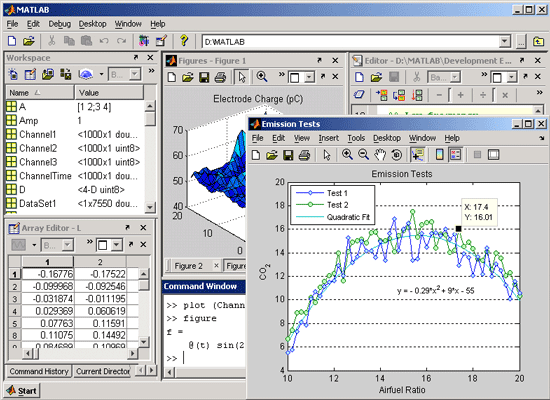
Task: Click the yellow Help question mark icon
Action: point(184,41)
